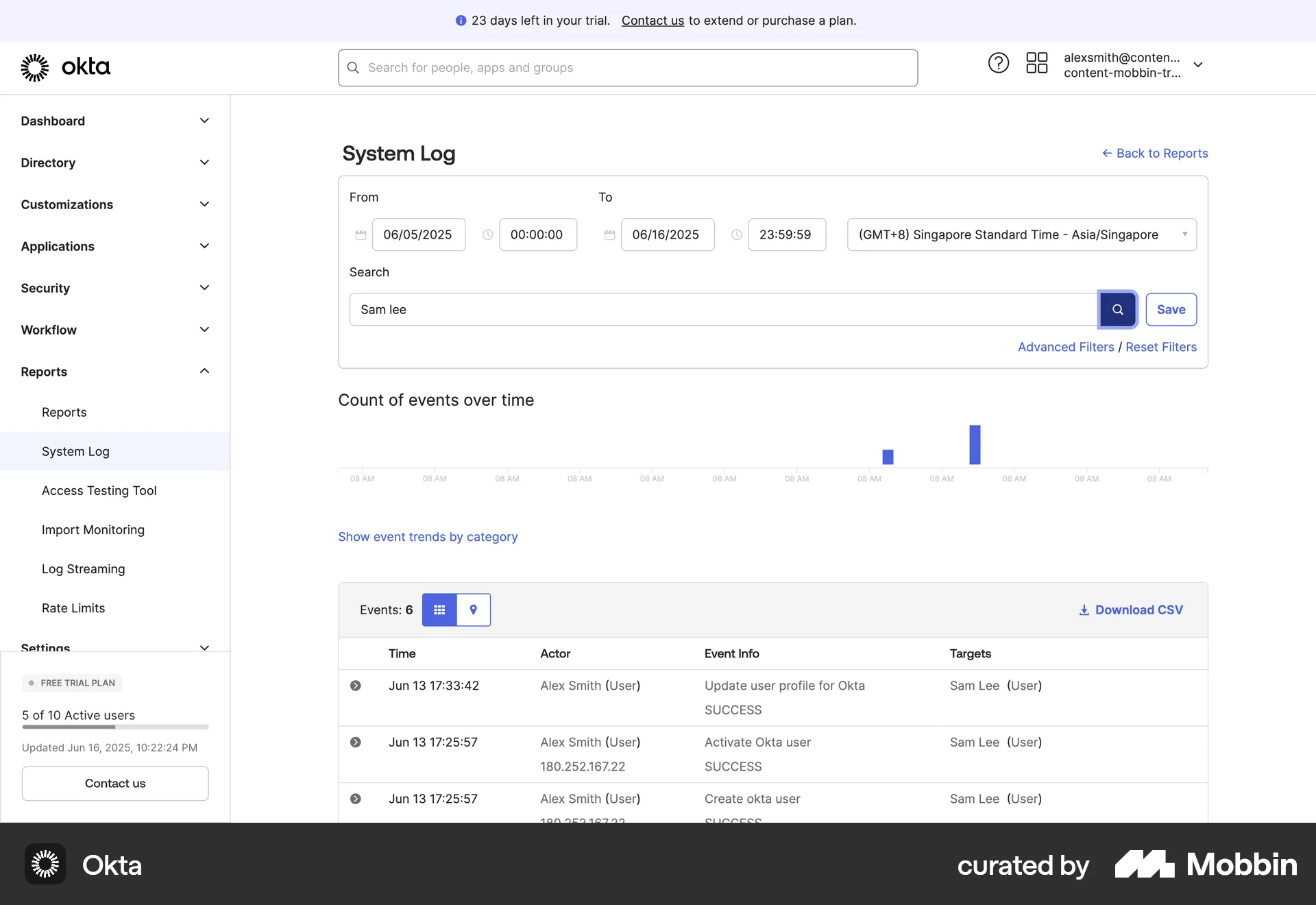Click inside the Sam lee search field
The width and height of the screenshot is (1316, 905).
point(685,309)
